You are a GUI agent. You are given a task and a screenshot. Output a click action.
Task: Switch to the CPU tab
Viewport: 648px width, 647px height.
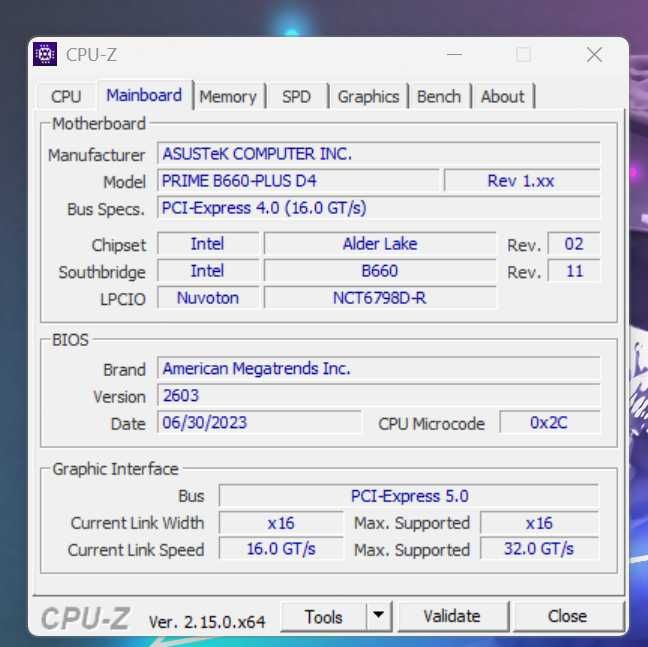click(66, 97)
